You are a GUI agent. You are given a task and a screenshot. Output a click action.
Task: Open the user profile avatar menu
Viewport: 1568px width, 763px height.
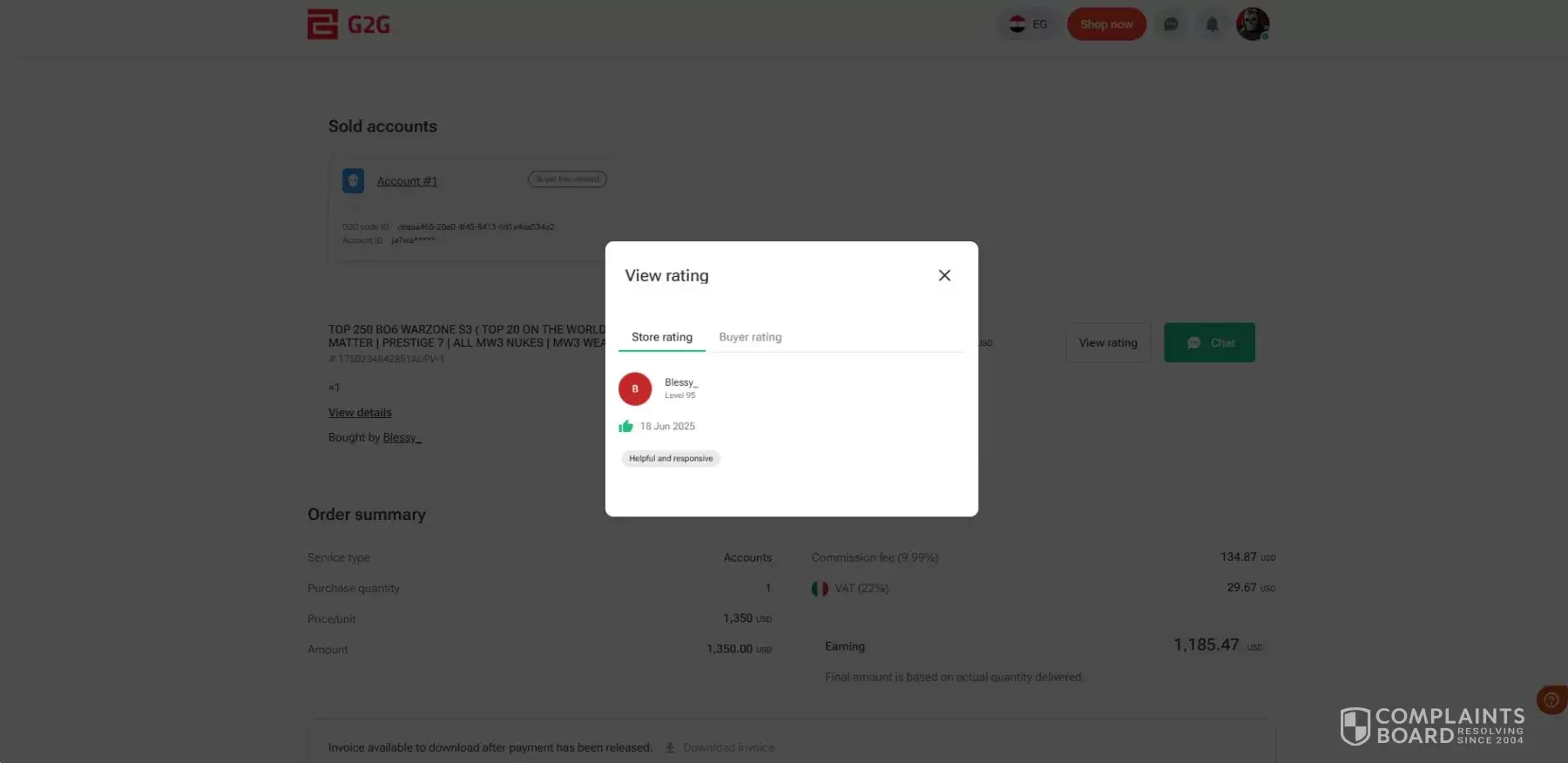1253,24
